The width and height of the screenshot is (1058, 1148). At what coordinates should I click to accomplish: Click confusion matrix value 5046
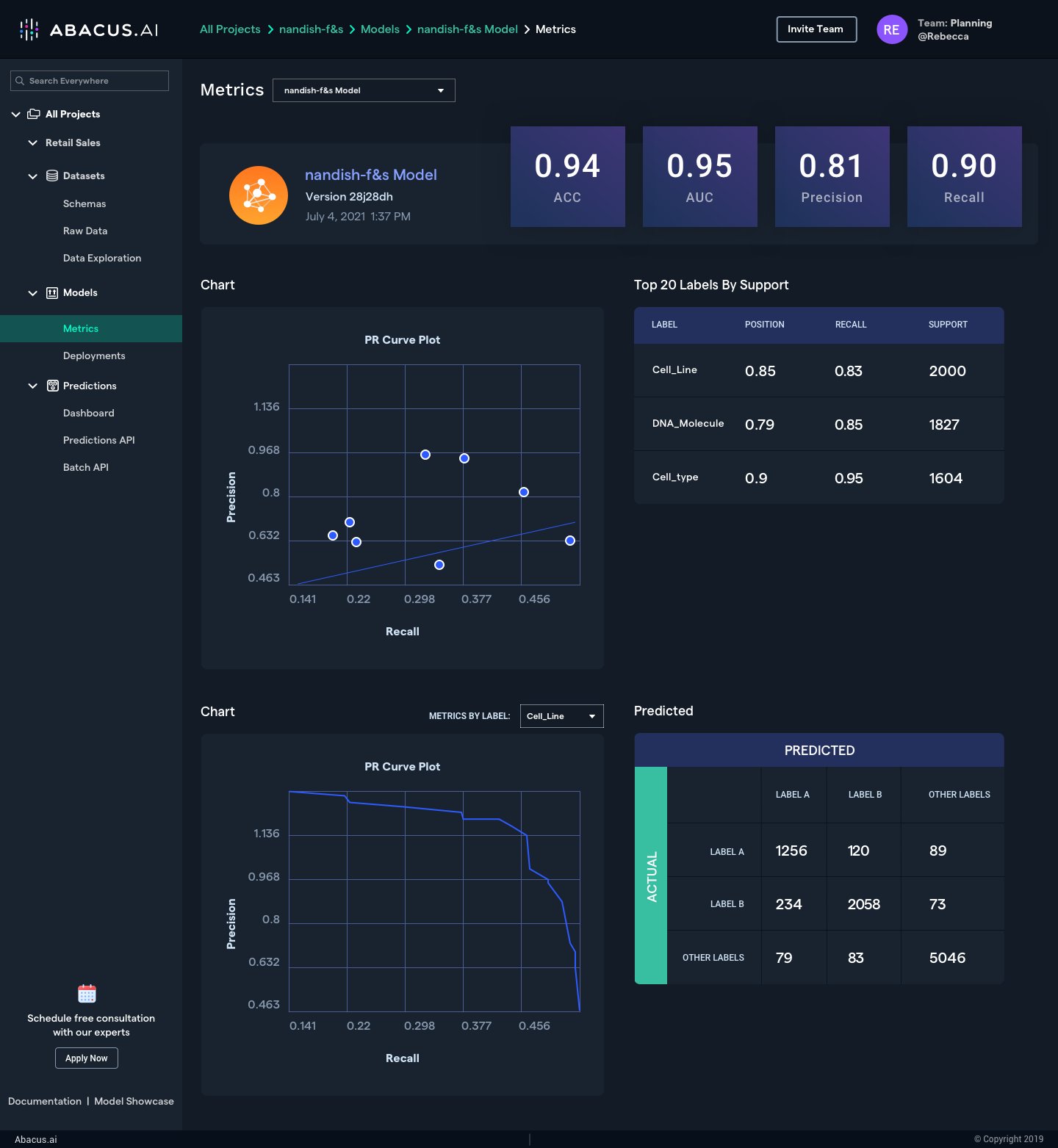click(x=947, y=958)
